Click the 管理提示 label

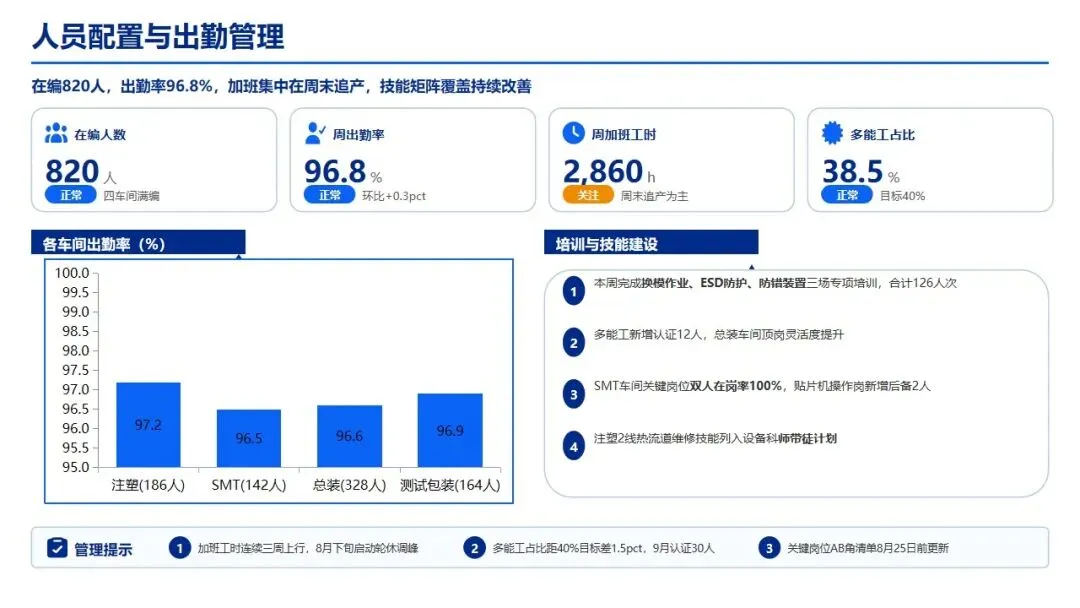pyautogui.click(x=103, y=549)
